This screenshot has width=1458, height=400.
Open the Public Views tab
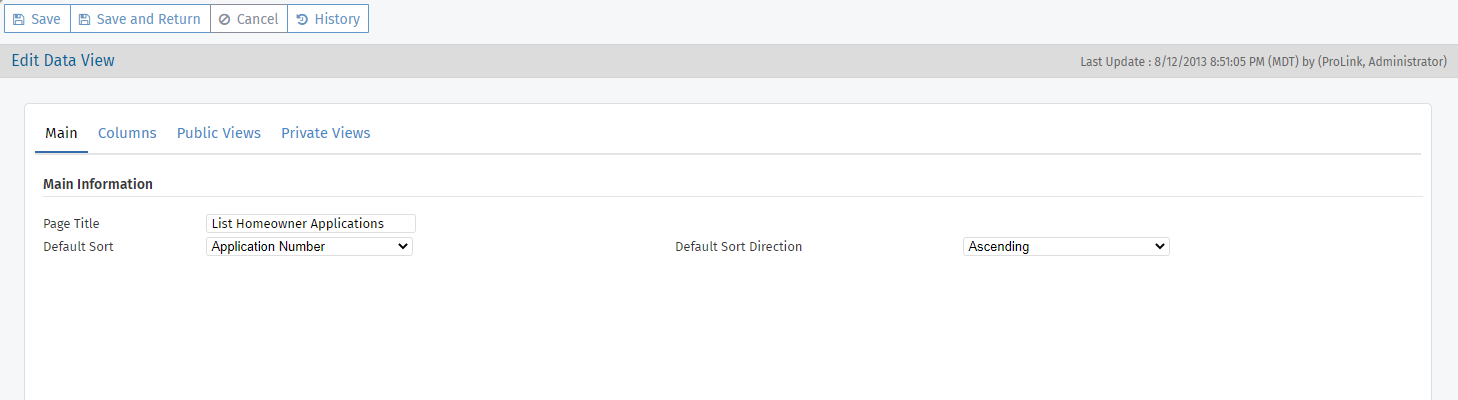pos(219,133)
